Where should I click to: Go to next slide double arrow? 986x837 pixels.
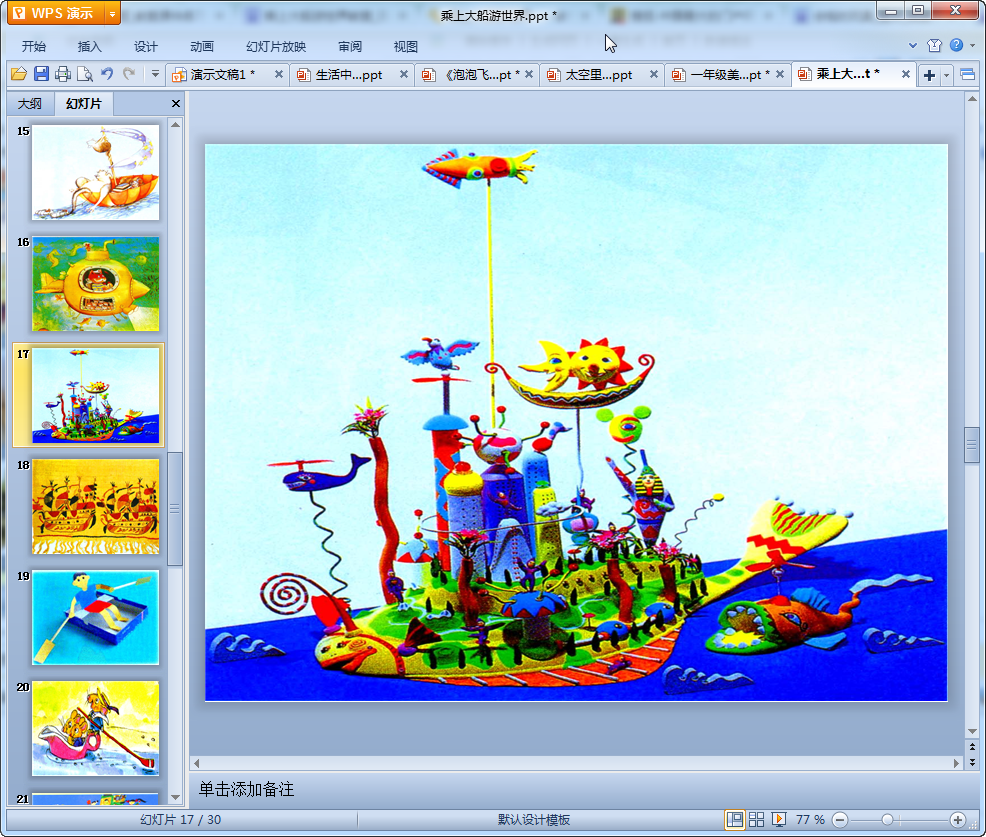(972, 762)
